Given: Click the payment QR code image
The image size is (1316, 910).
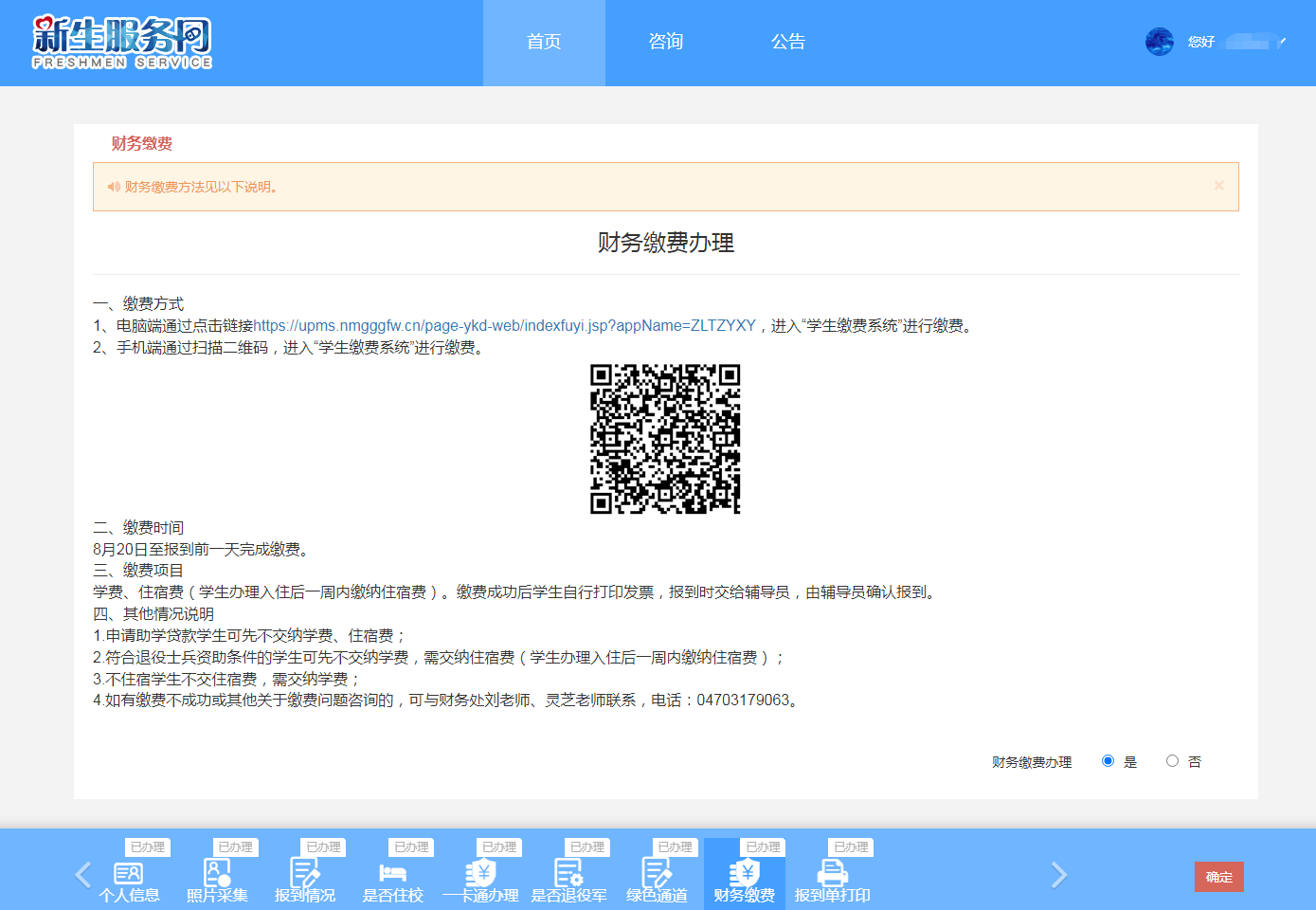Looking at the screenshot, I should 665,439.
